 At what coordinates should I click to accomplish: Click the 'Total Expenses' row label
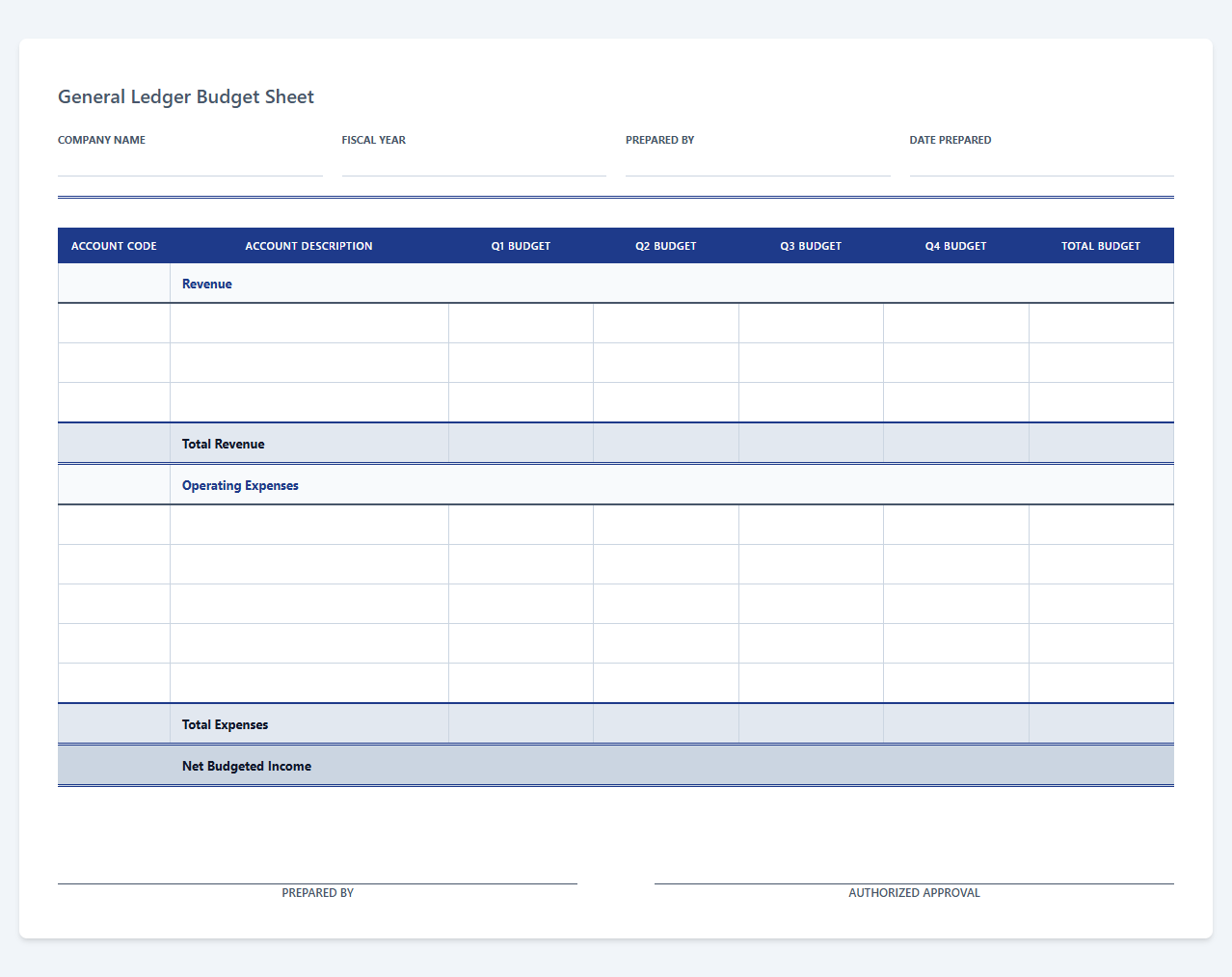225,724
